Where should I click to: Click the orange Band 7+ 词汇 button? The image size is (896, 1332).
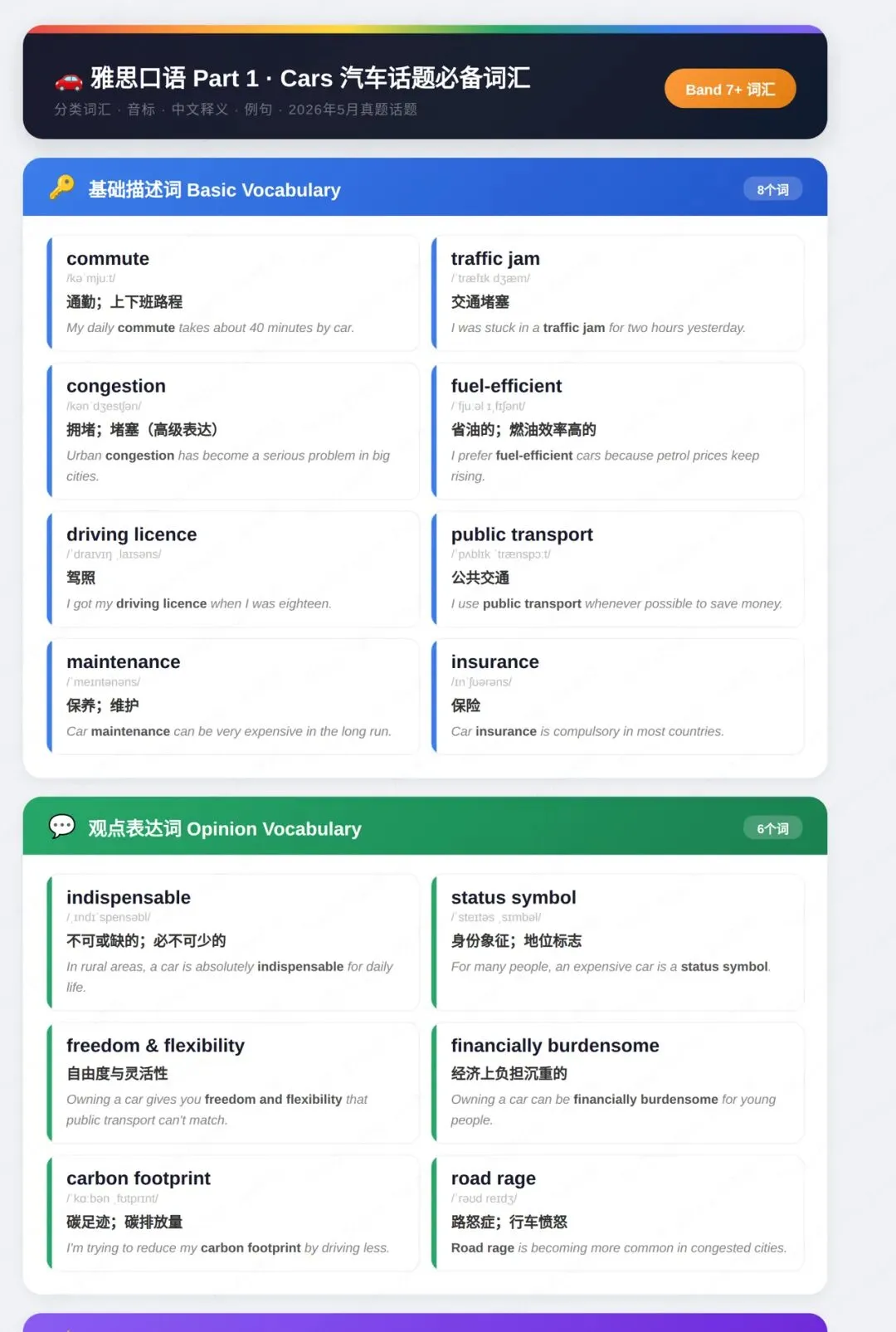tap(730, 89)
